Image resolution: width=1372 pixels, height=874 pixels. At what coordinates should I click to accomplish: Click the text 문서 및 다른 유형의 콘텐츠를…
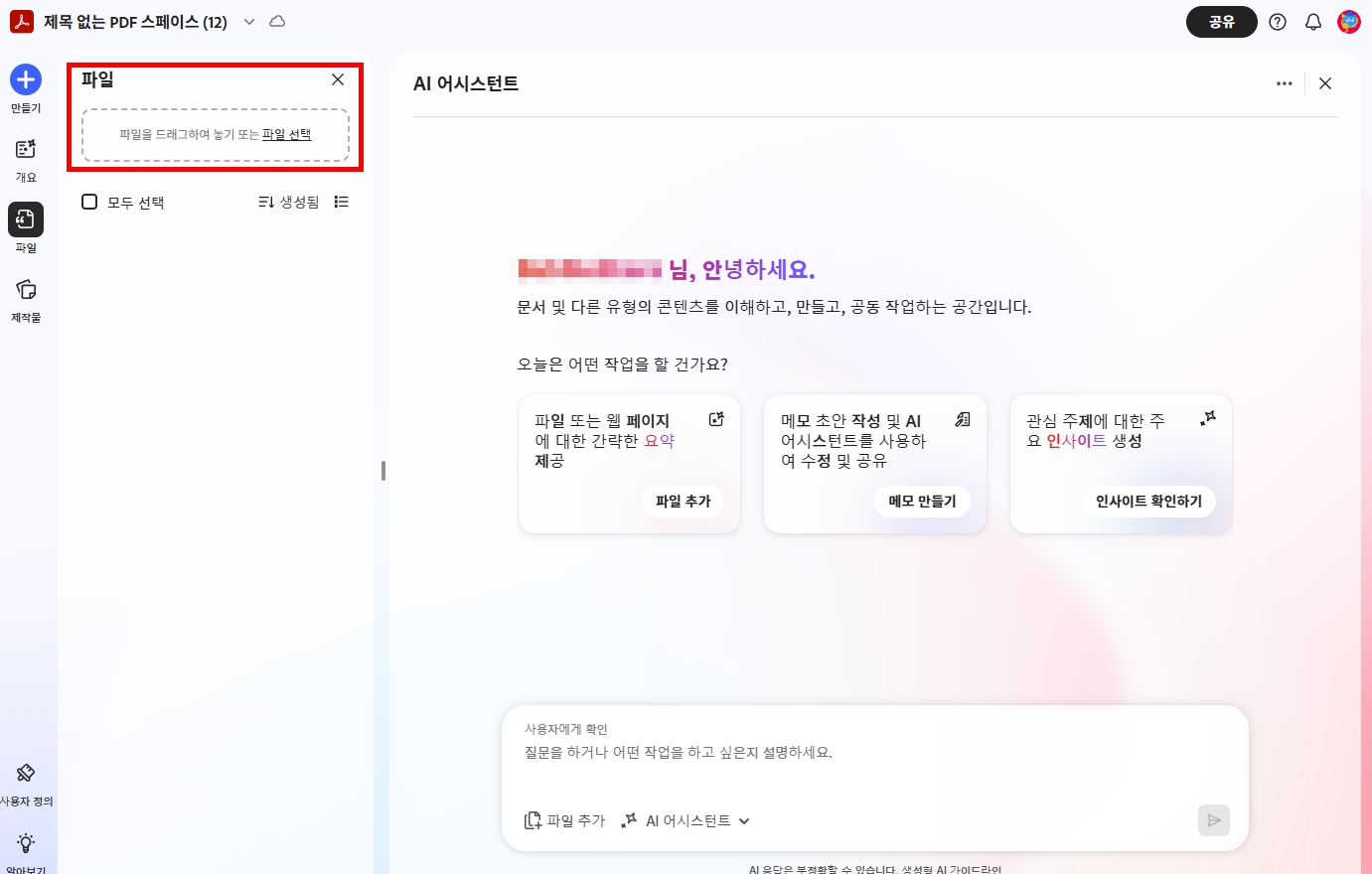click(x=774, y=307)
